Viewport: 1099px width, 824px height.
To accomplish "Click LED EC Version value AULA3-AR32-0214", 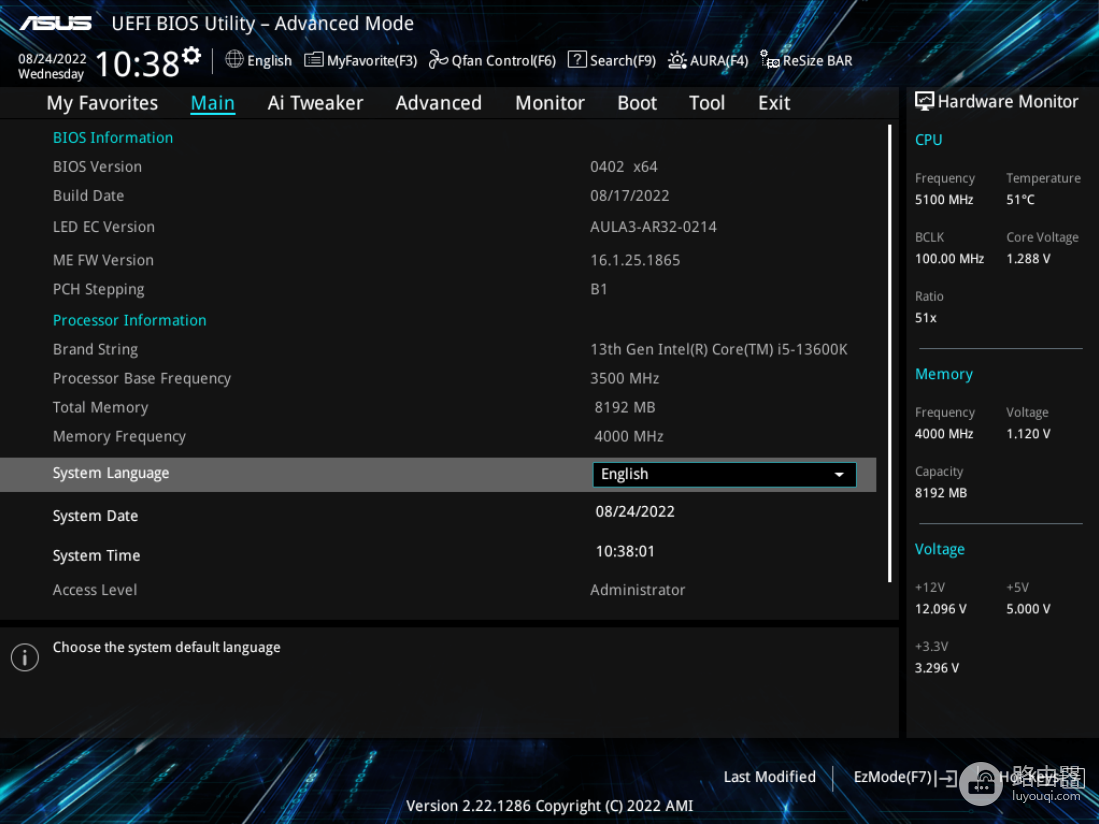I will [653, 227].
